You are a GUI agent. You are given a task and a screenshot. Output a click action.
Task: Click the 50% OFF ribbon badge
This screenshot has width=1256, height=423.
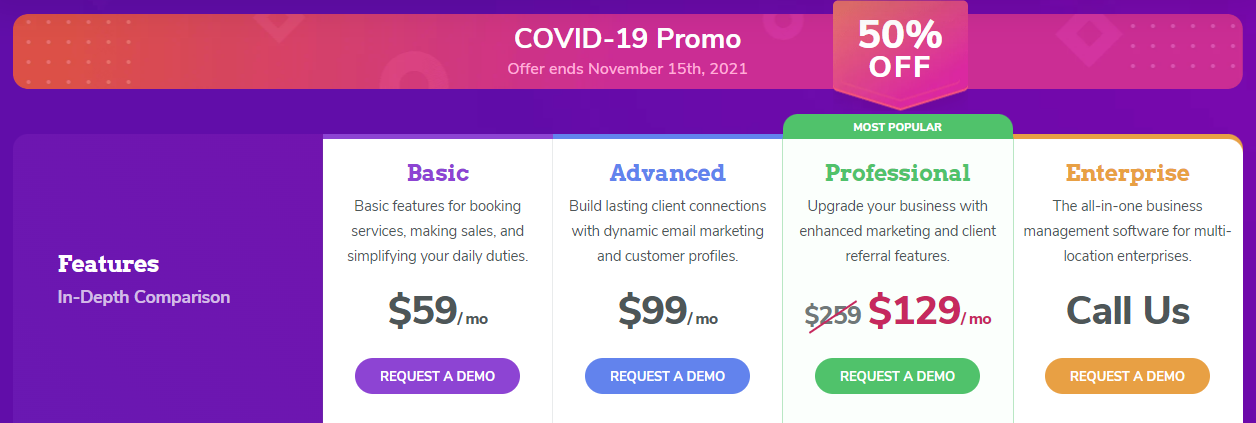pyautogui.click(x=899, y=52)
